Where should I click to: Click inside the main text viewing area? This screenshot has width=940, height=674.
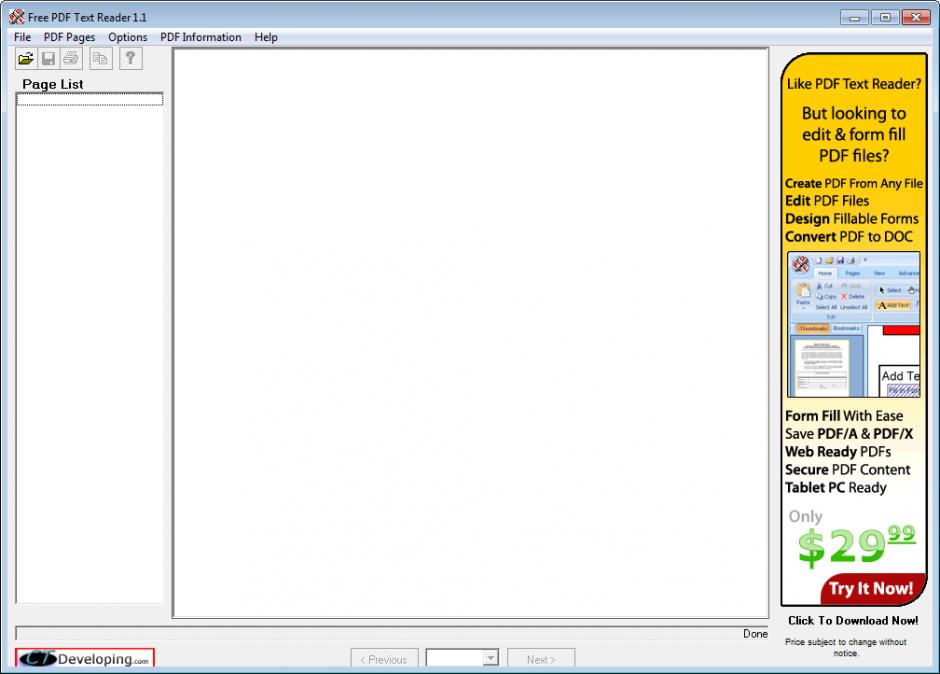(x=471, y=333)
